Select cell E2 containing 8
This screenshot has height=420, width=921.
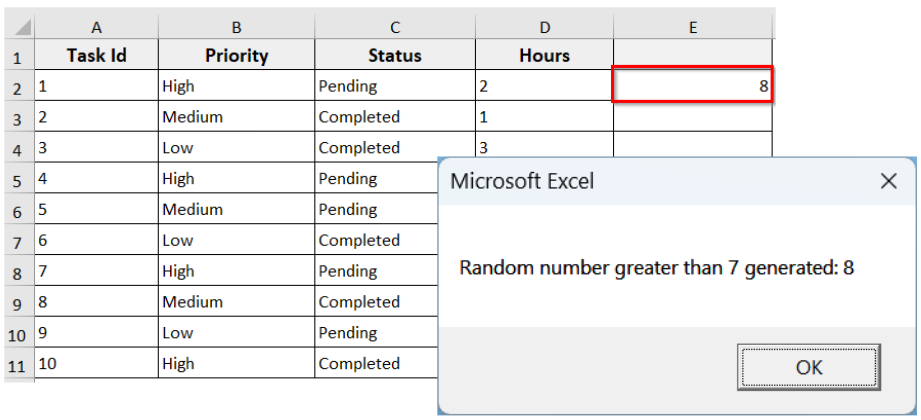click(x=692, y=86)
